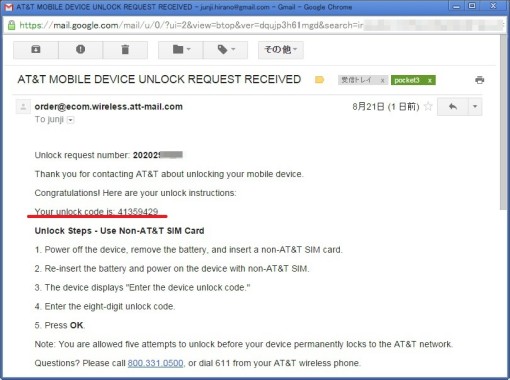Click the sender avatar icon
The width and height of the screenshot is (510, 380).
click(23, 107)
